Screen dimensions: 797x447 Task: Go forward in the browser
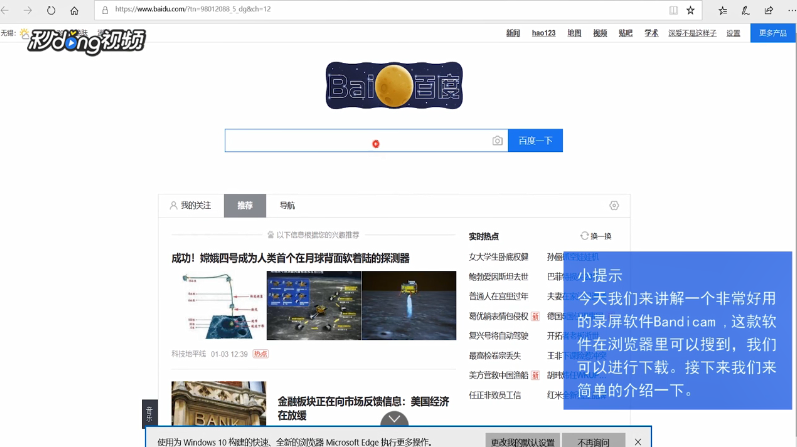coord(28,10)
